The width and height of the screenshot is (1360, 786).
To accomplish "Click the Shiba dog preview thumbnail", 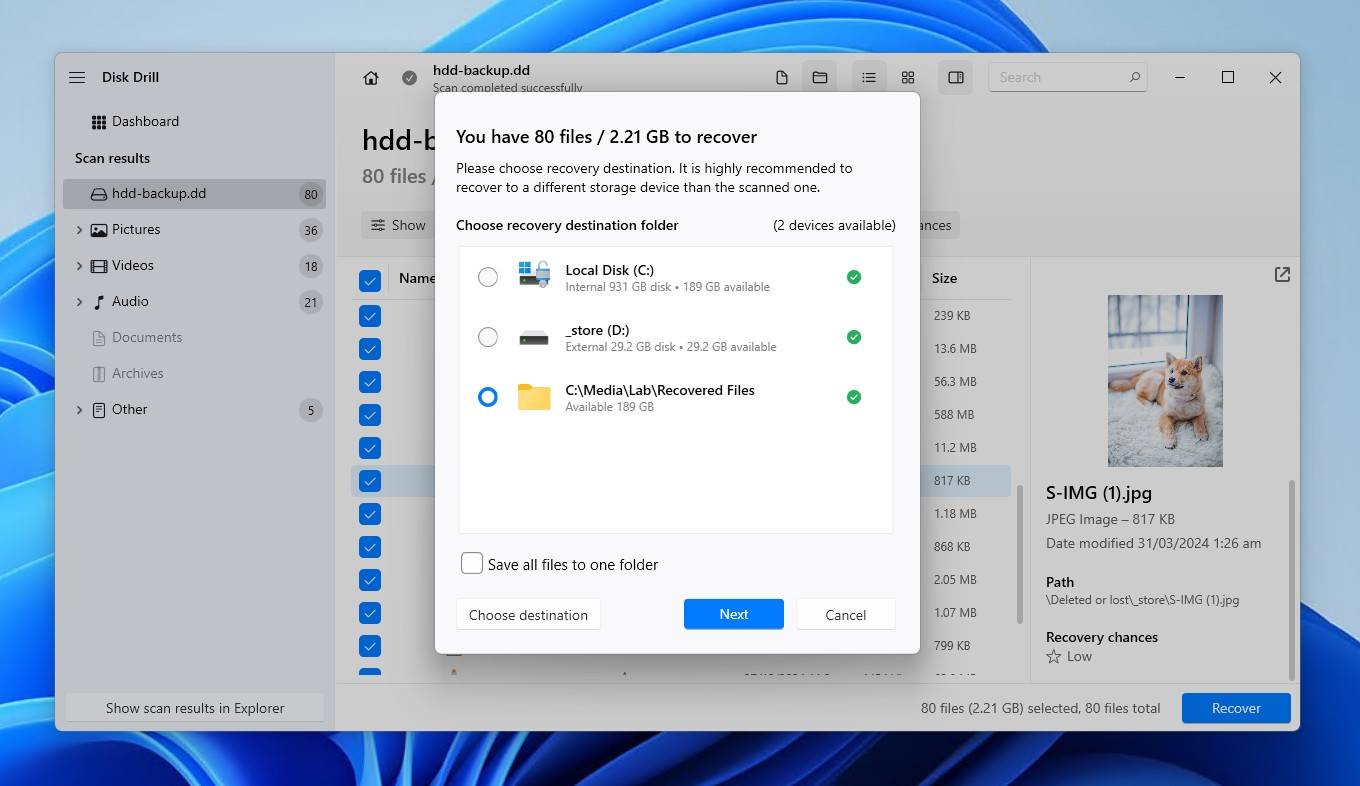I will [1165, 380].
